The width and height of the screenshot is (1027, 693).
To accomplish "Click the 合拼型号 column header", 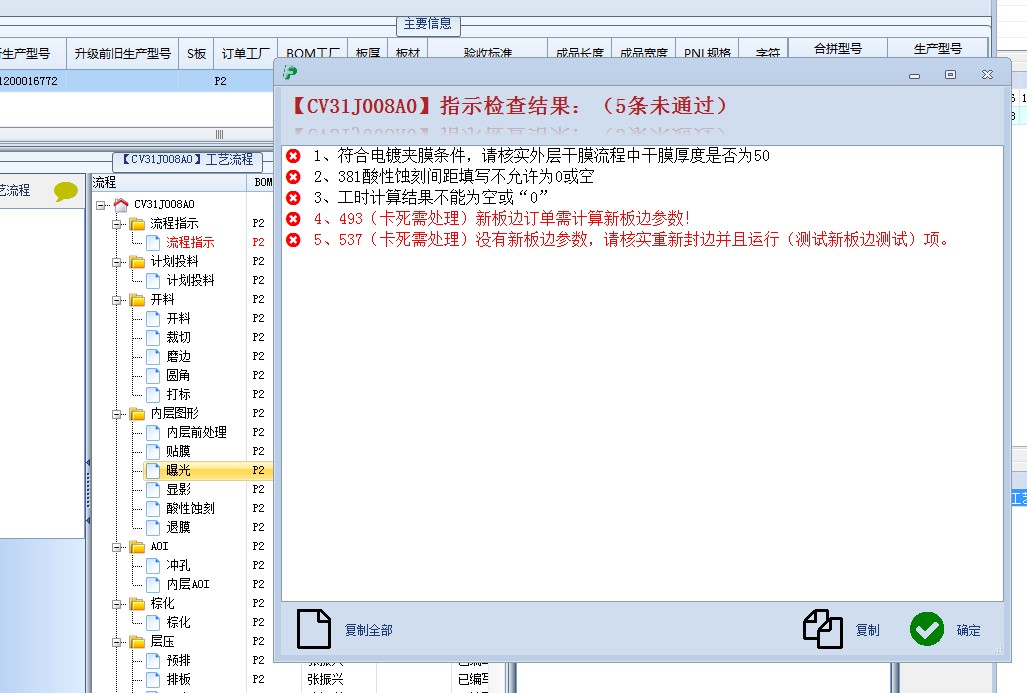I will pos(838,48).
